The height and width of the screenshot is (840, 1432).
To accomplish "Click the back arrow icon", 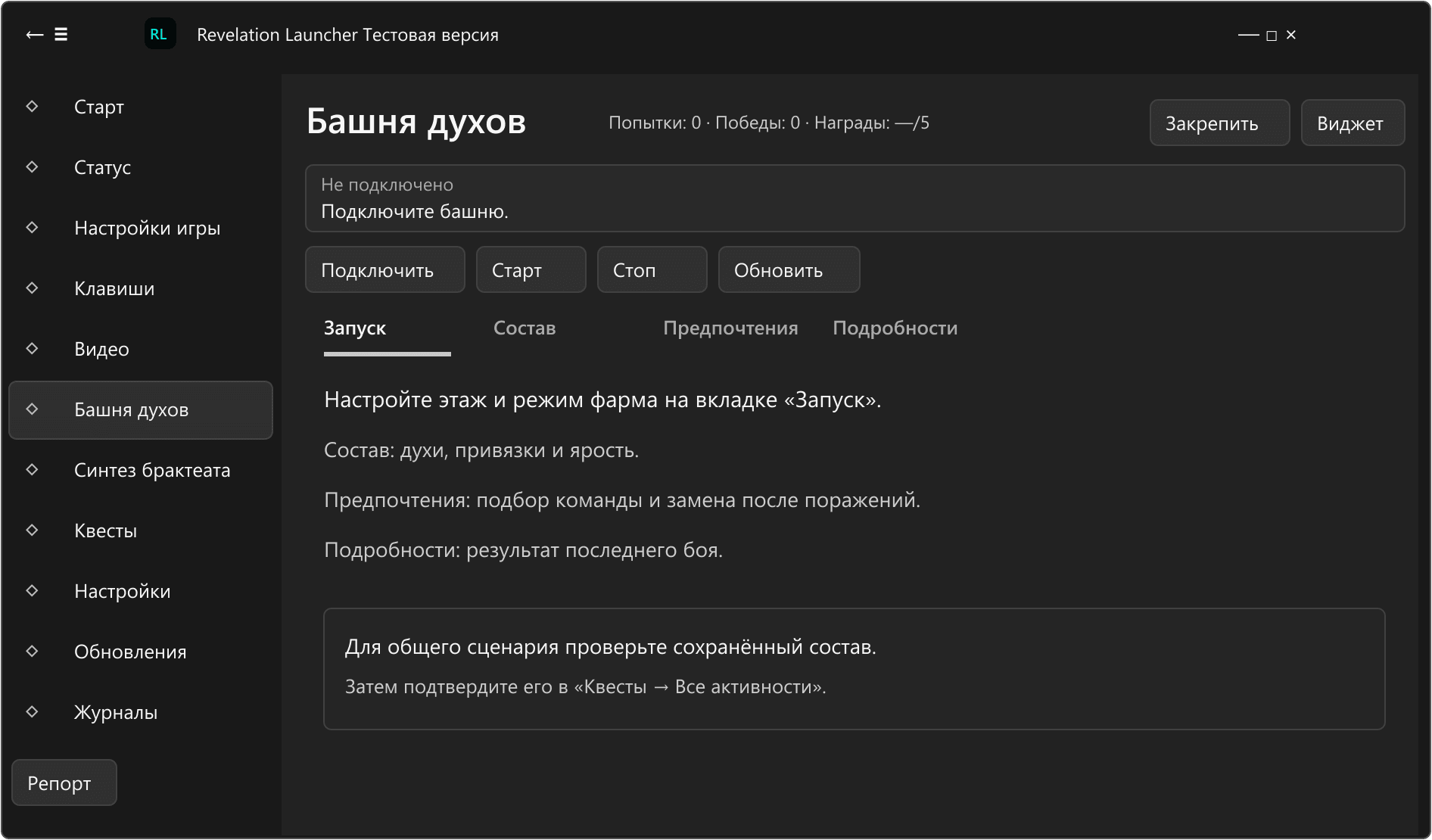I will pos(35,35).
